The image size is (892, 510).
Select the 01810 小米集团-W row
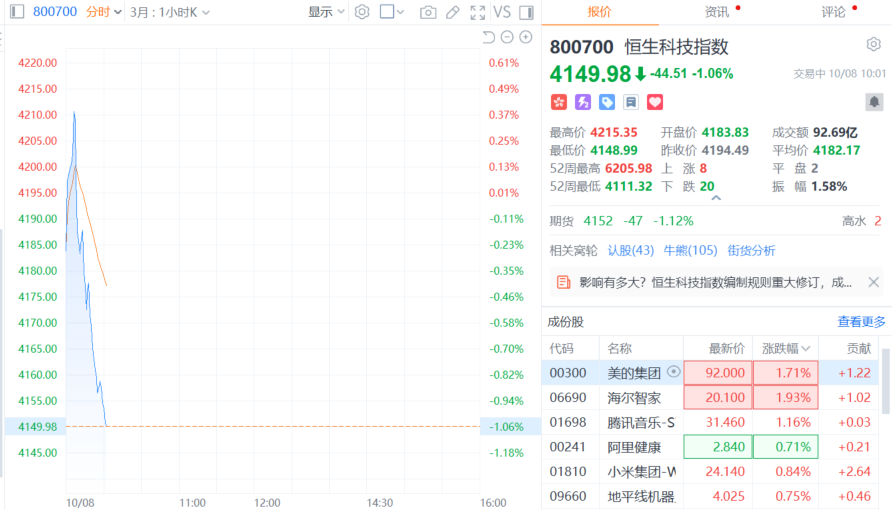(711, 471)
